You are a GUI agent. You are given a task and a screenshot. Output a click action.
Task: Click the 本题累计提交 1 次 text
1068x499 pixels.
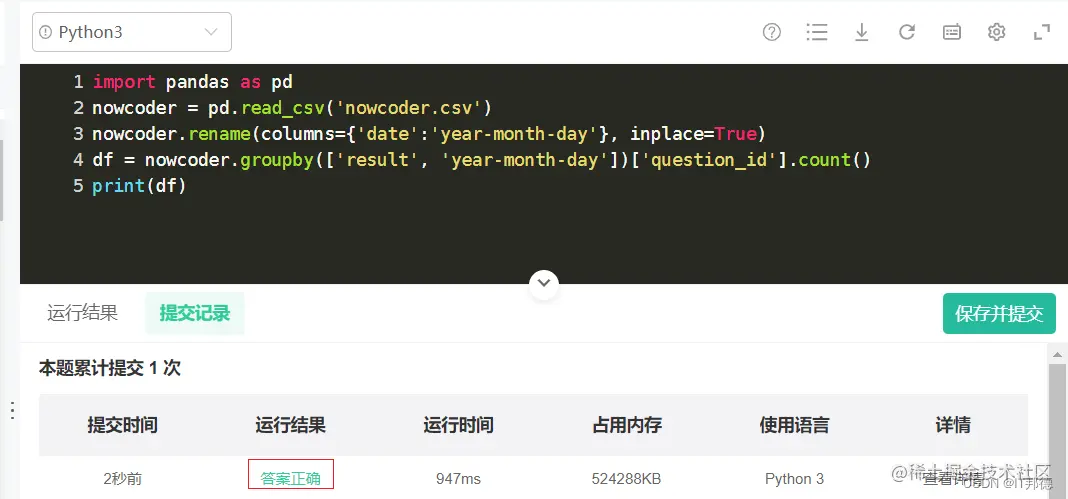click(x=110, y=369)
